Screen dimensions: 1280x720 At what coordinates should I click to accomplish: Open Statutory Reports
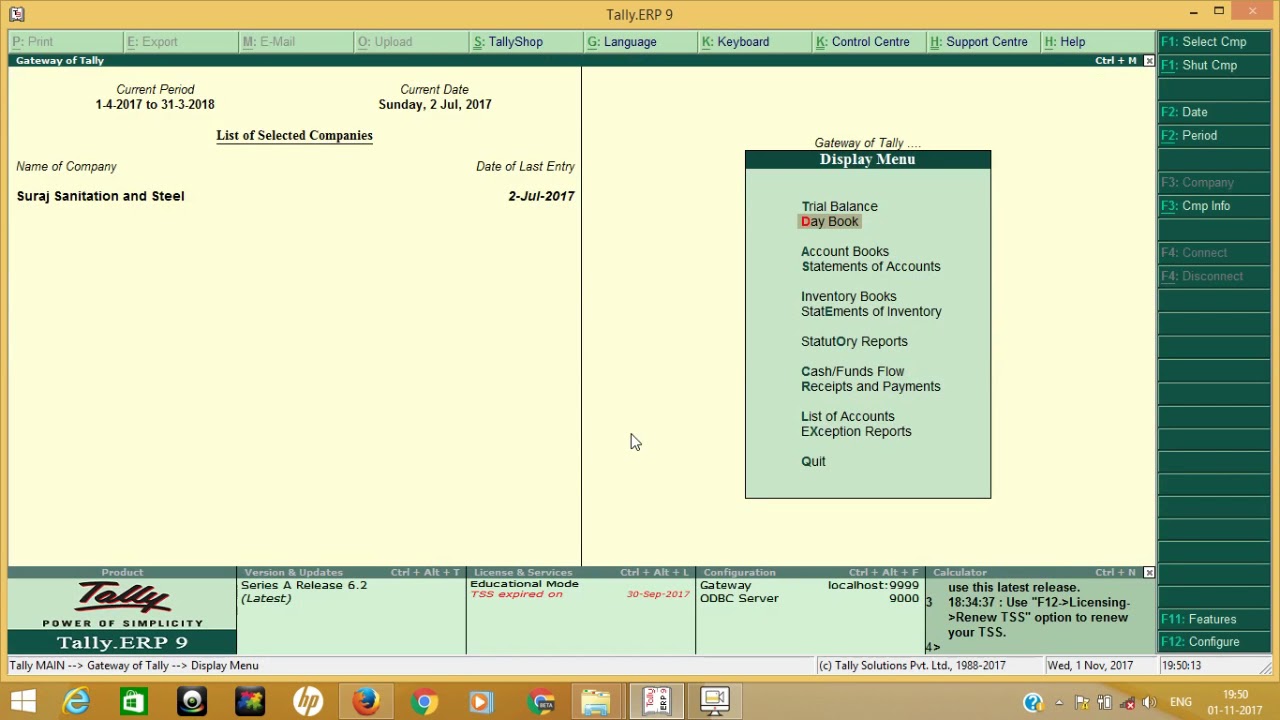point(854,341)
